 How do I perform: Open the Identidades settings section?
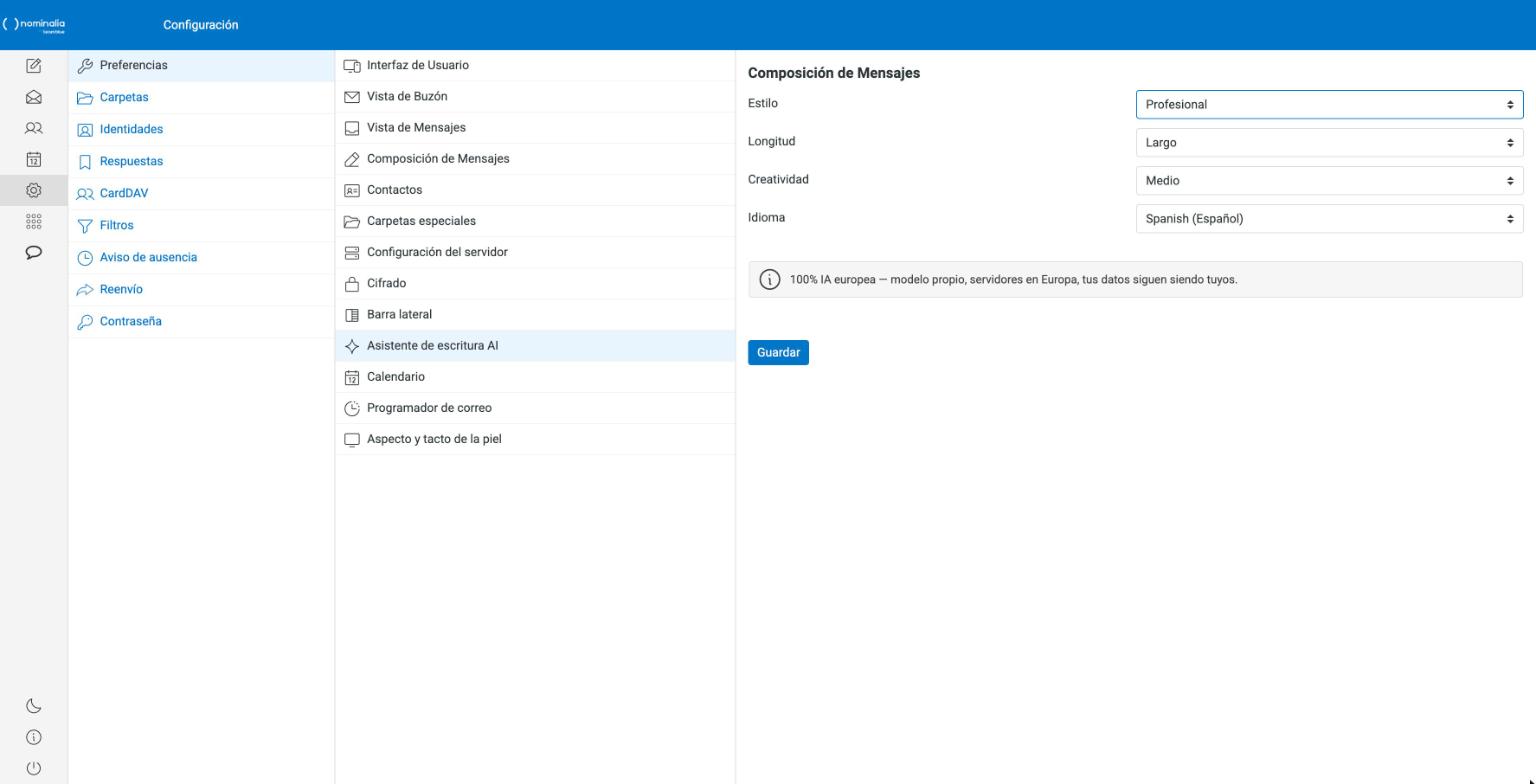201,129
